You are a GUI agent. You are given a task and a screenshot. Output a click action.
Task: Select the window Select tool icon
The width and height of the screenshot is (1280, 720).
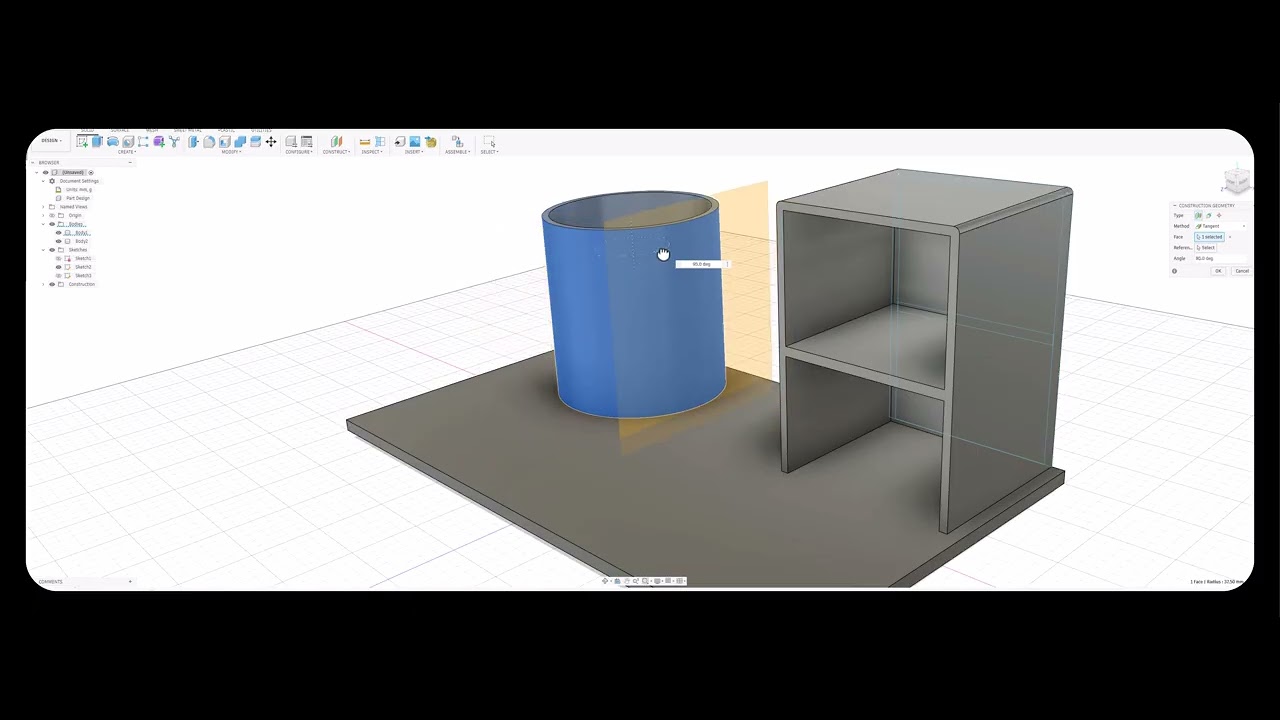tap(489, 142)
